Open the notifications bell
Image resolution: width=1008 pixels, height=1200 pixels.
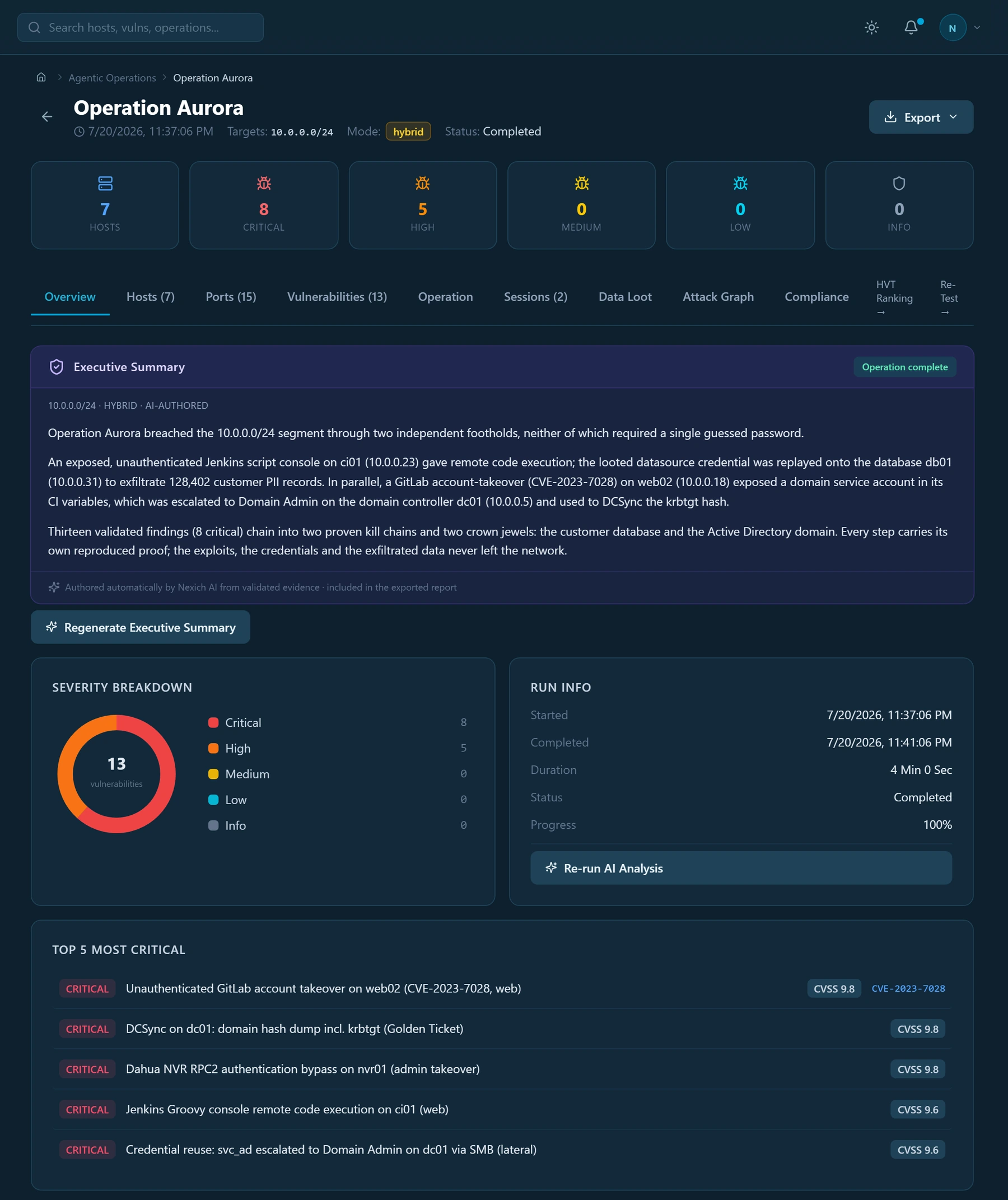click(x=912, y=27)
